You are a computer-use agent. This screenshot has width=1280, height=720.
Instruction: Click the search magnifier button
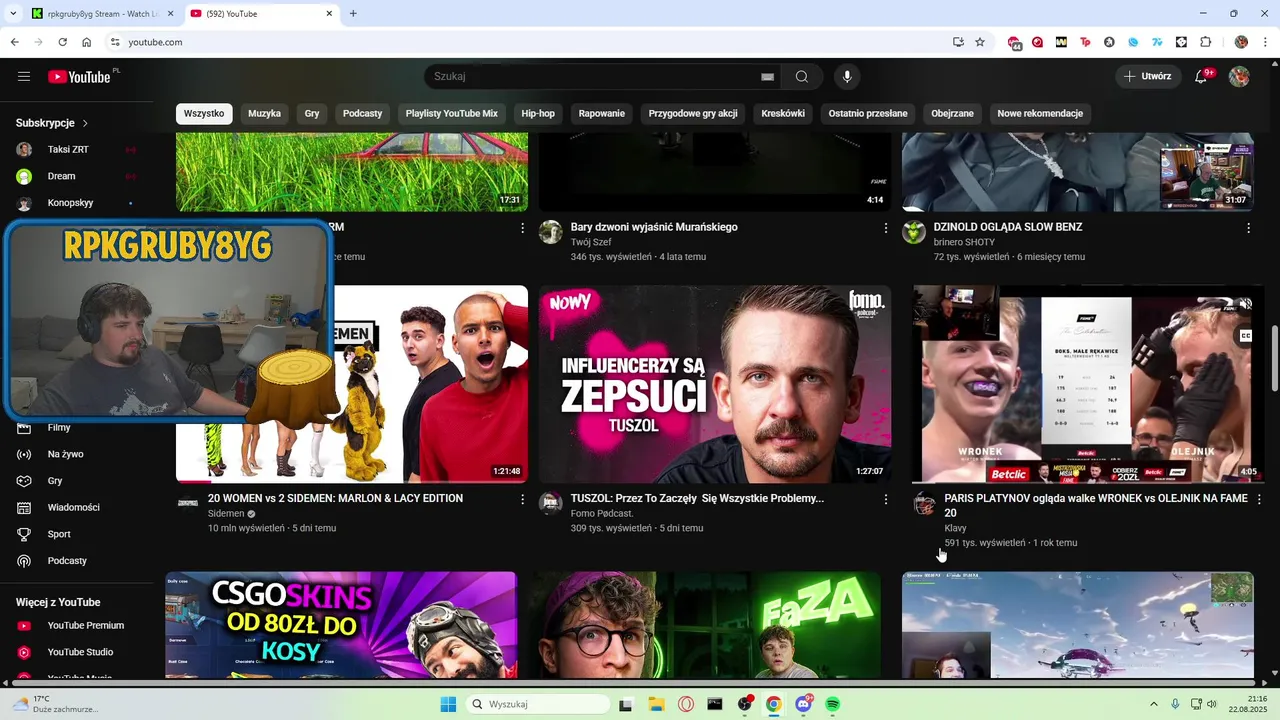[x=802, y=77]
